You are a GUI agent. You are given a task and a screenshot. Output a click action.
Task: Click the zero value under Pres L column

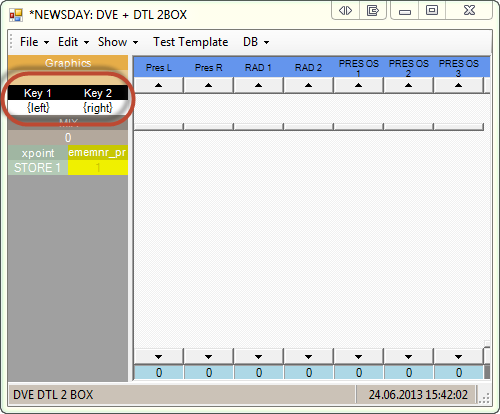(x=159, y=372)
